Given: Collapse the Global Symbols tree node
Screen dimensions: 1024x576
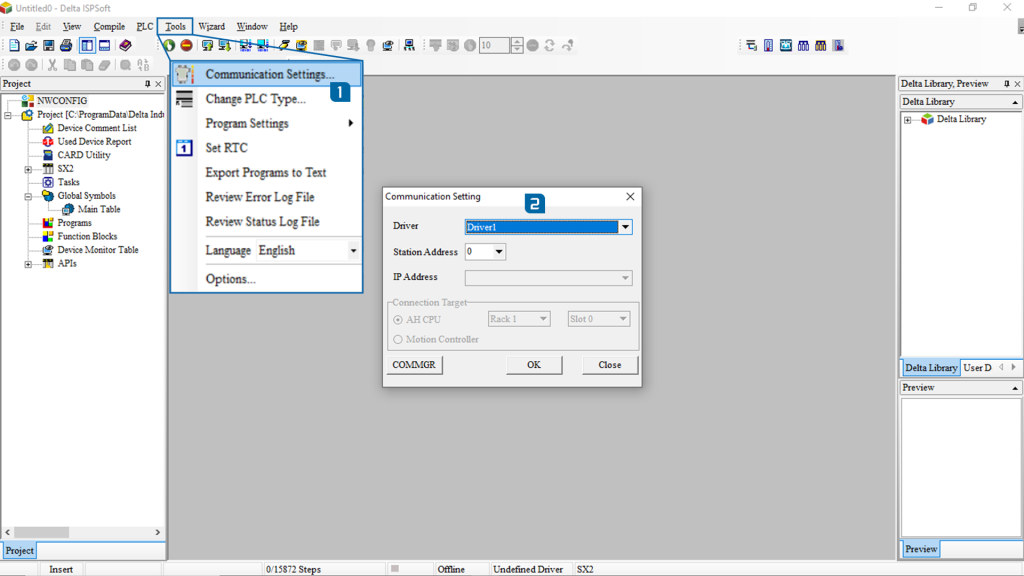Looking at the screenshot, I should [28, 196].
